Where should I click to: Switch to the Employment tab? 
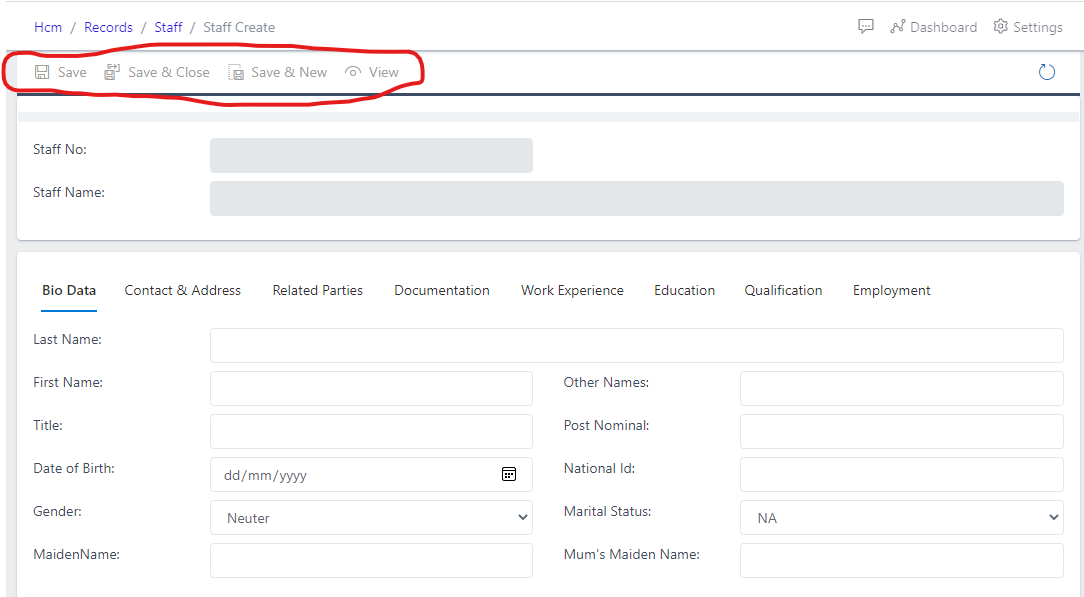click(x=891, y=290)
